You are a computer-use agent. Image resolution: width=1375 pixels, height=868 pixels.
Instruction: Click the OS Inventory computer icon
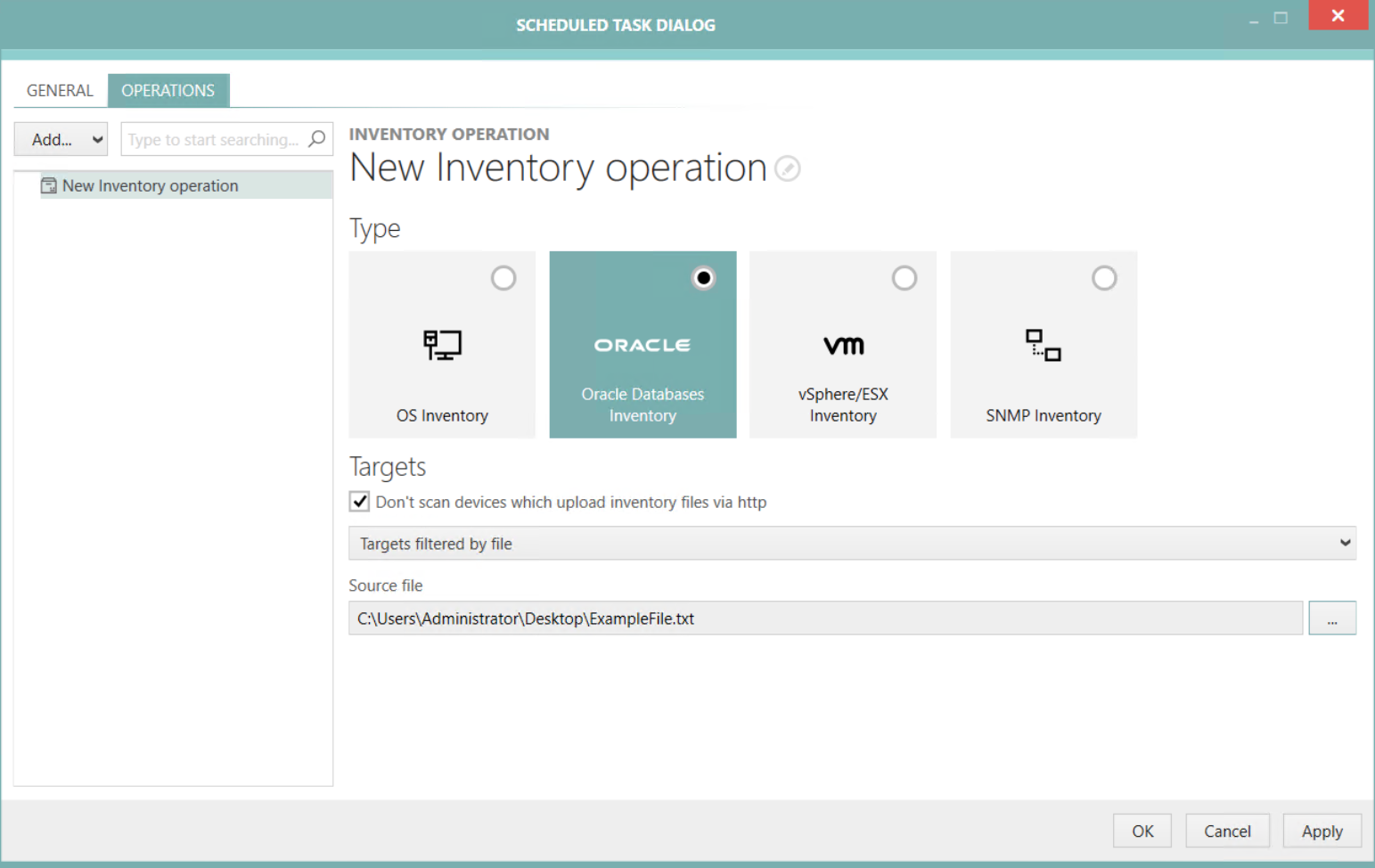tap(442, 345)
